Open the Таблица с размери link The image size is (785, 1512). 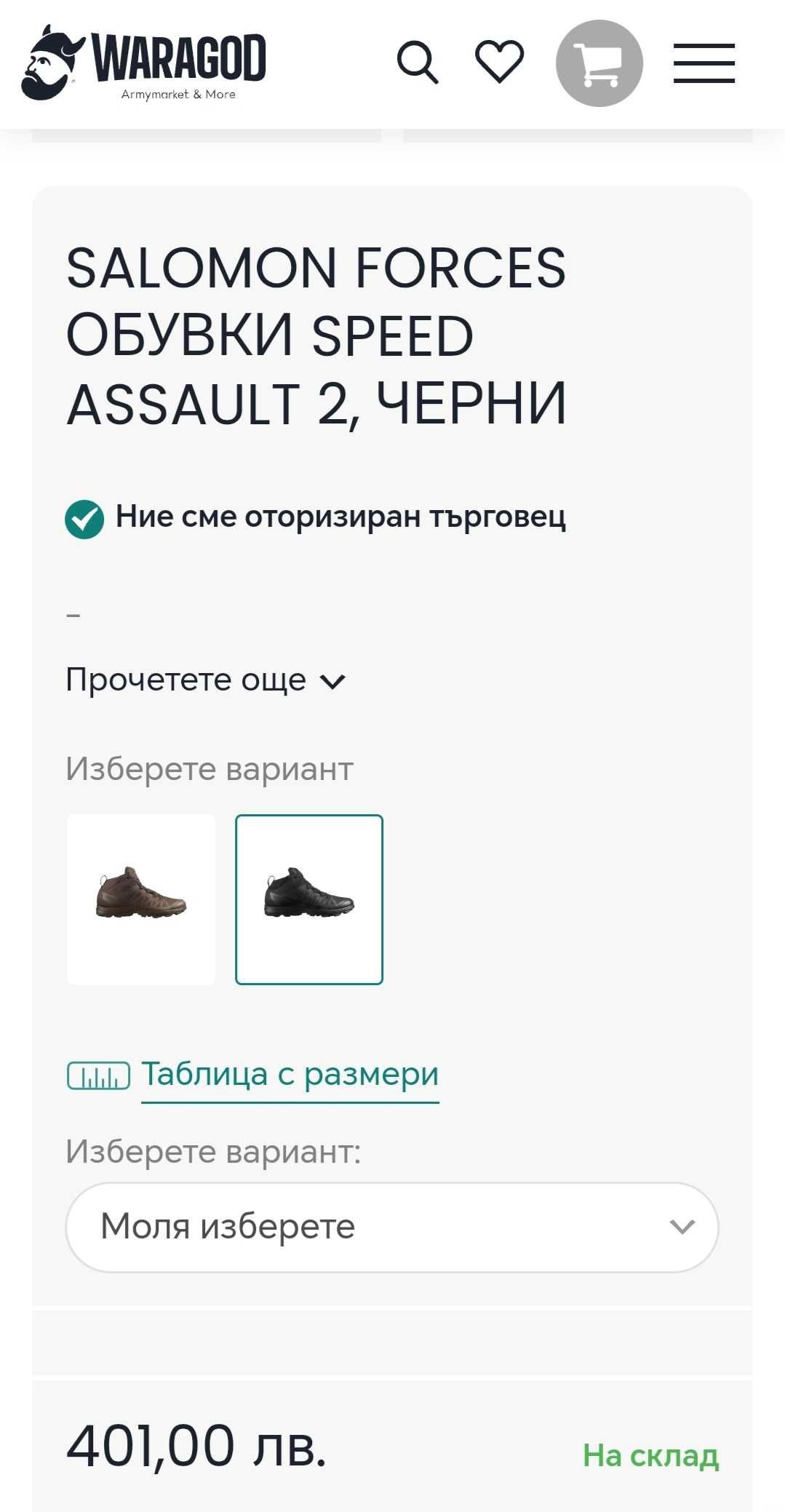(x=290, y=1075)
